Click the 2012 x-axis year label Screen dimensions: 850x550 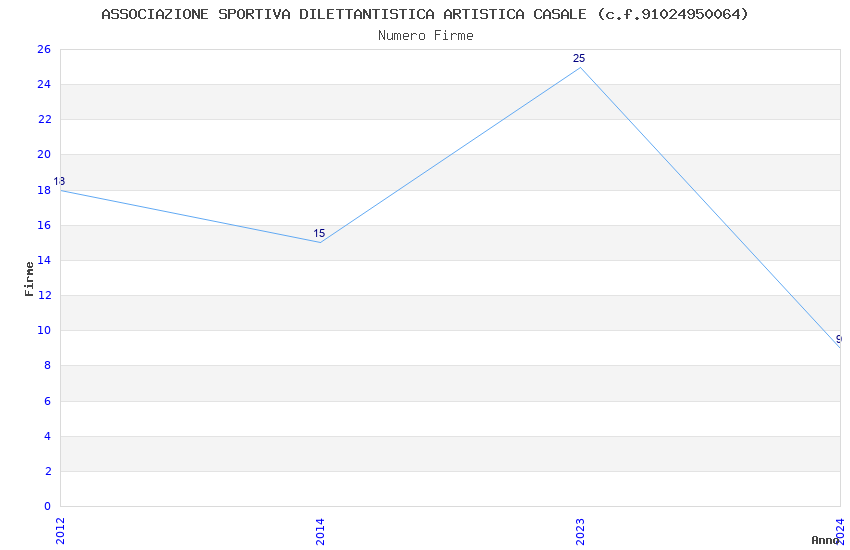60,530
